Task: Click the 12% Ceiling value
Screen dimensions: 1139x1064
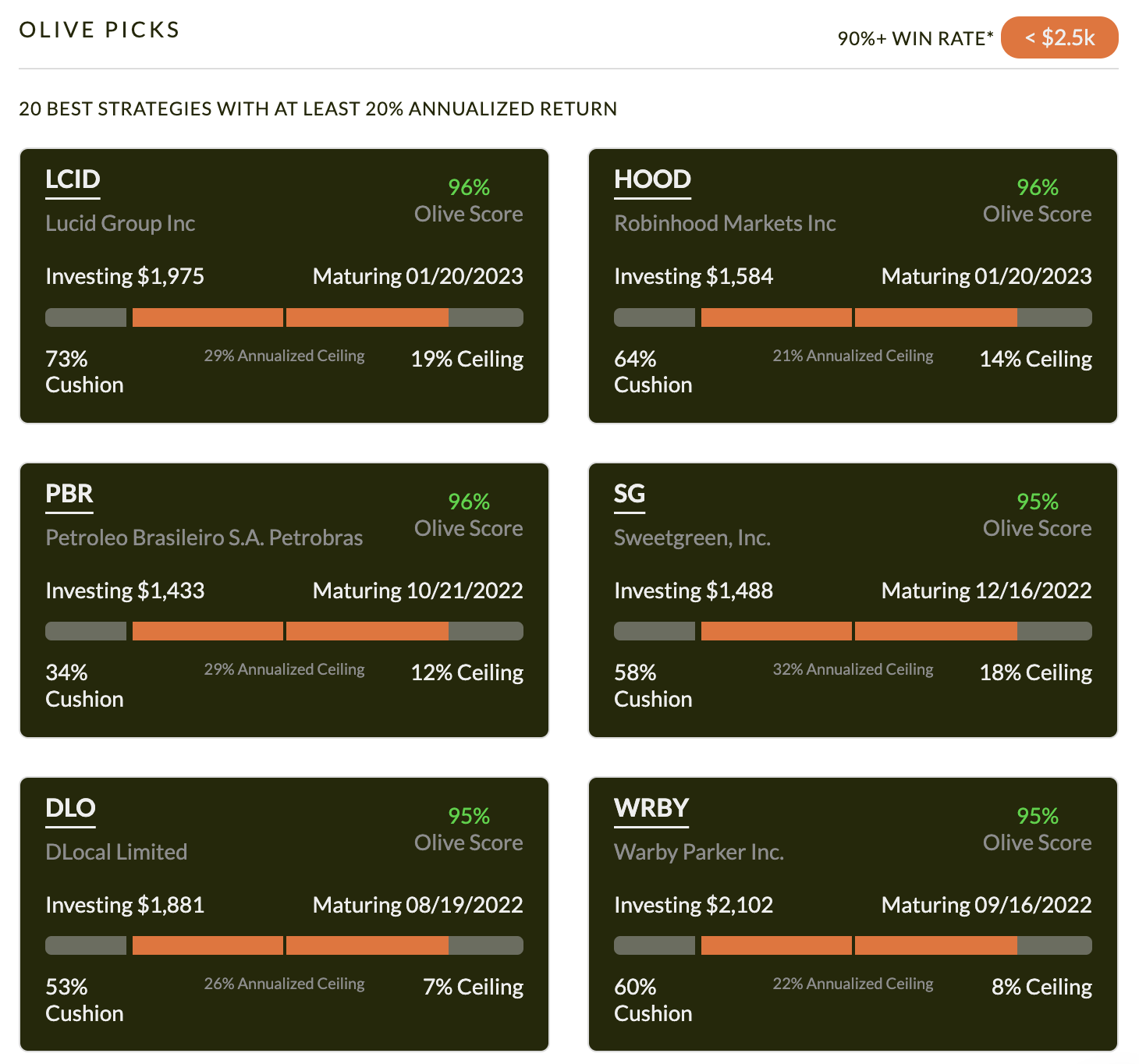Action: [x=467, y=673]
